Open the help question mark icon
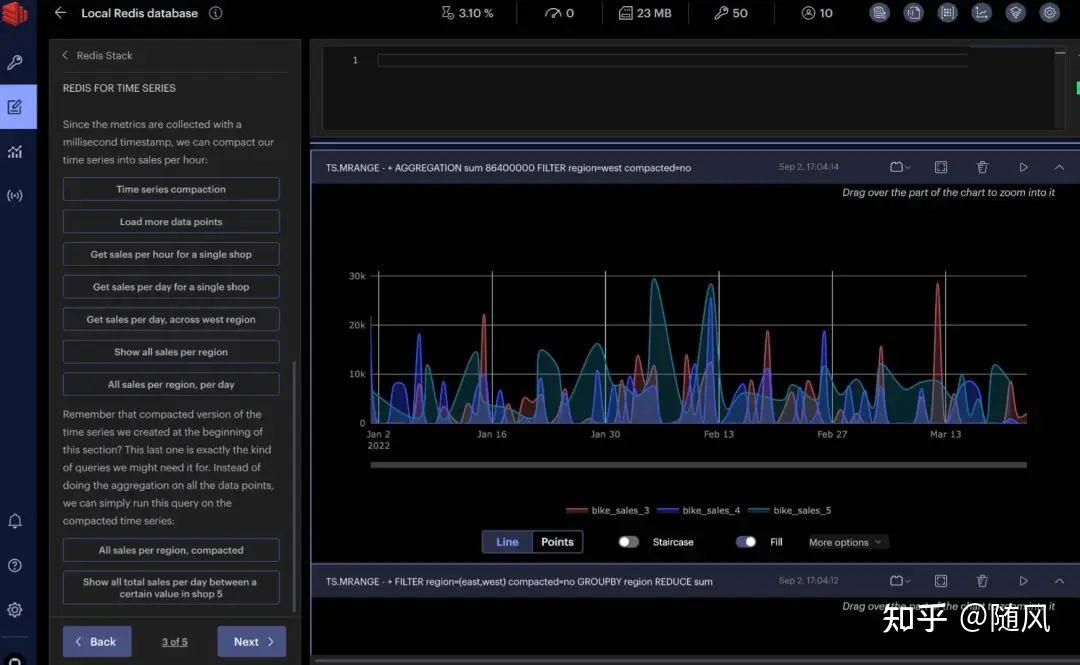Screen dimensions: 1080x665 click(14, 565)
